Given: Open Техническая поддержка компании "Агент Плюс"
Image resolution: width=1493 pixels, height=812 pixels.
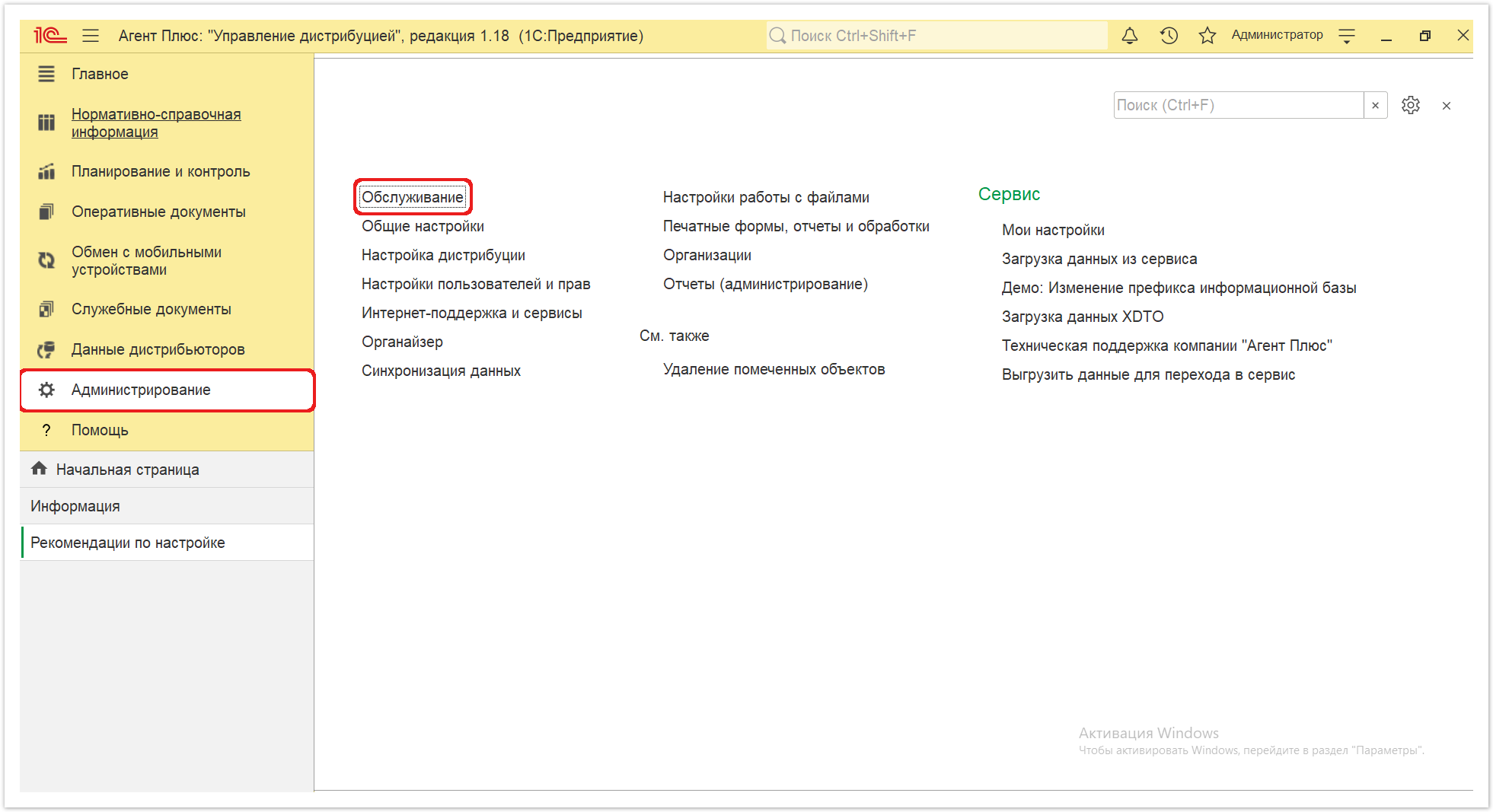Looking at the screenshot, I should 1166,345.
